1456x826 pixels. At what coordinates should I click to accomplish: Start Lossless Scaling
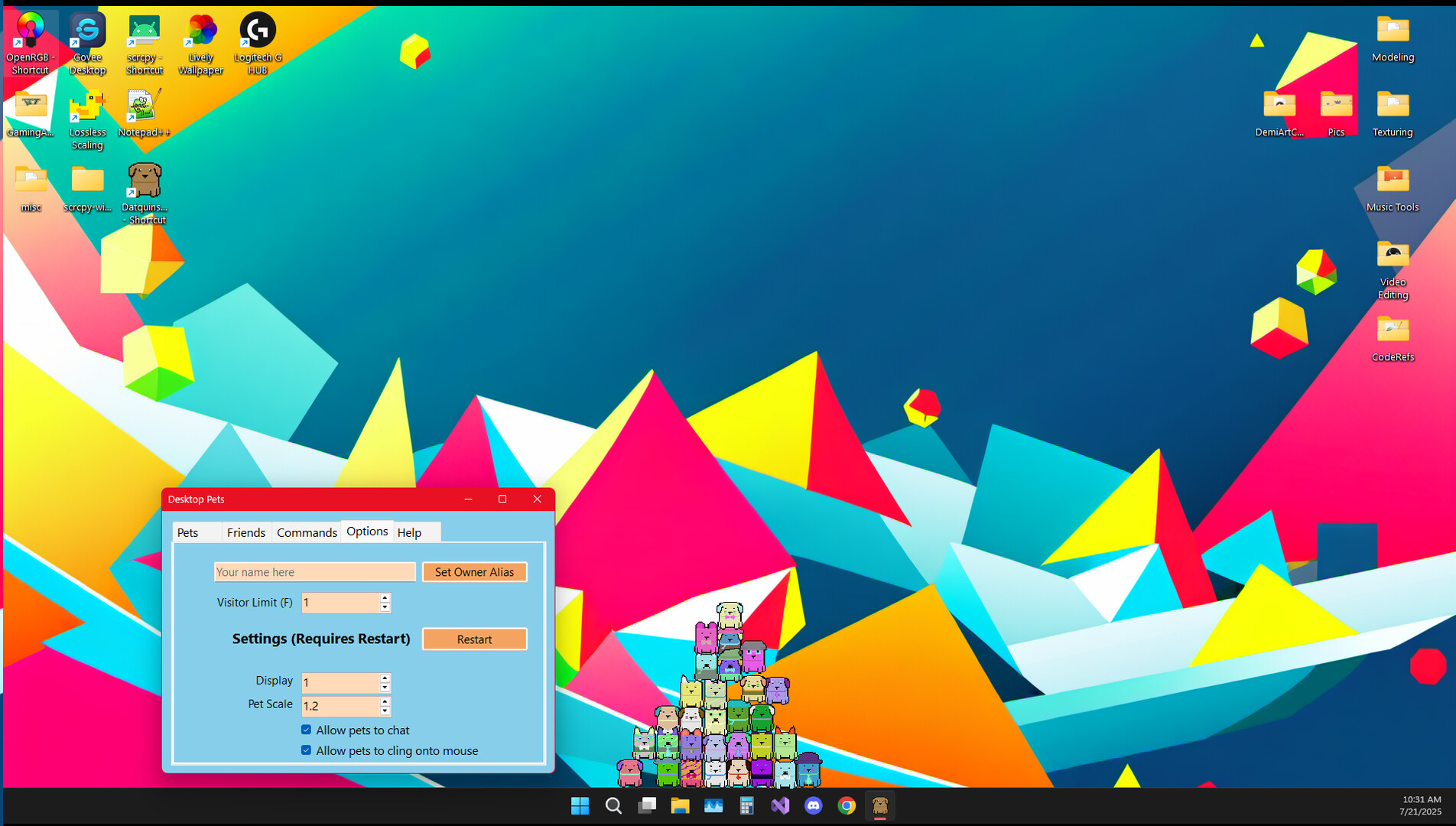click(86, 106)
